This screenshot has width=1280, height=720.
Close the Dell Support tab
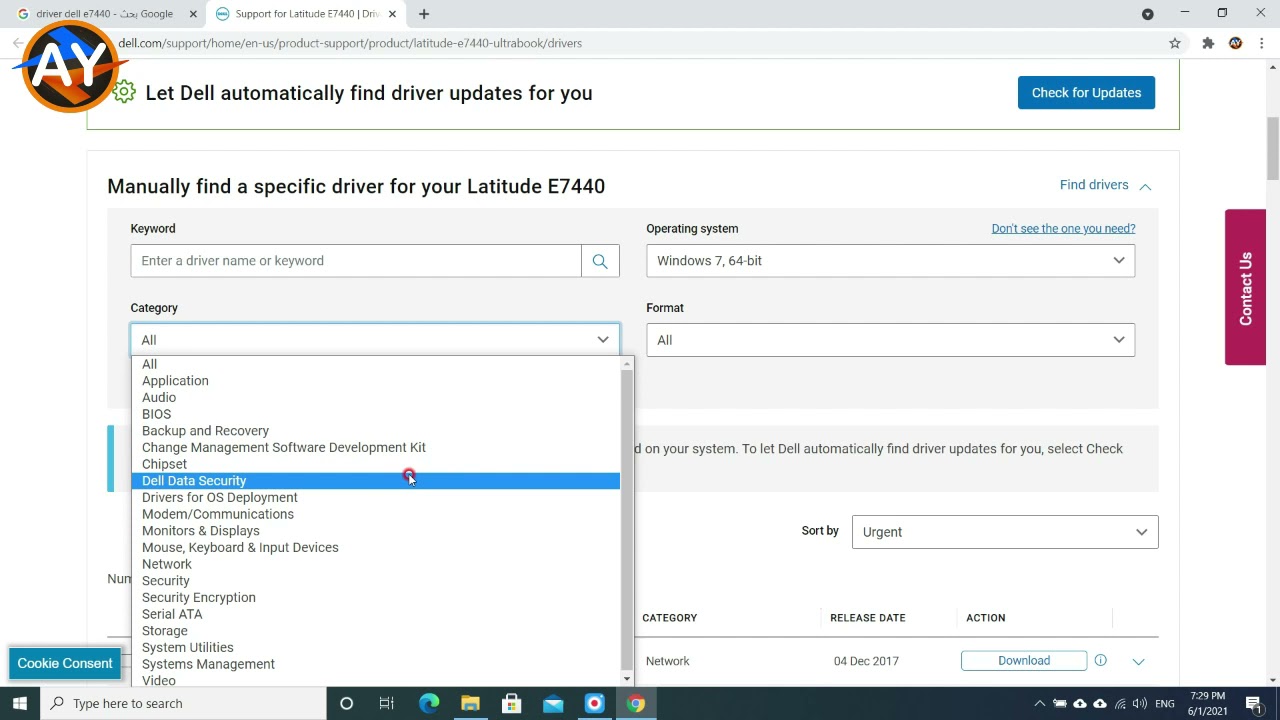[393, 14]
